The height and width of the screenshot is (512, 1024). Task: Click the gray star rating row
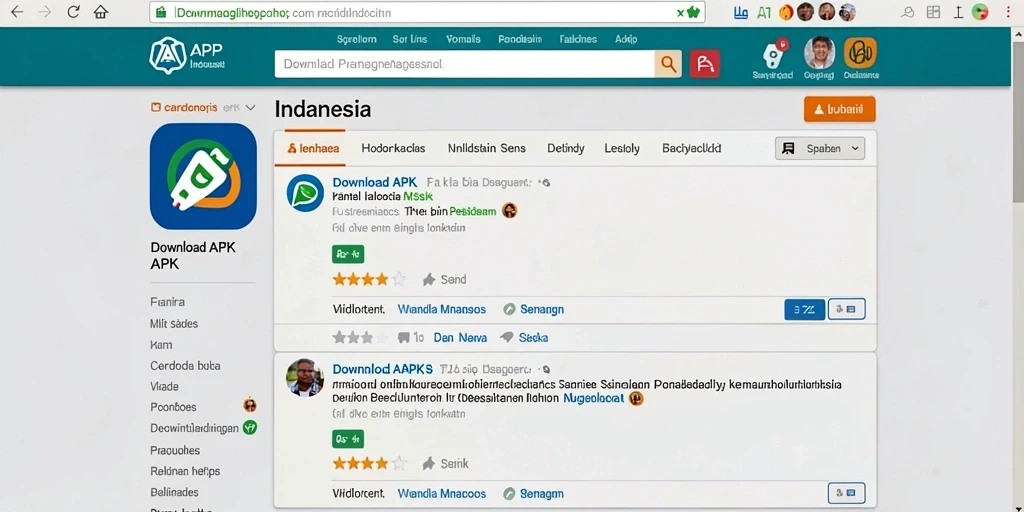point(360,338)
